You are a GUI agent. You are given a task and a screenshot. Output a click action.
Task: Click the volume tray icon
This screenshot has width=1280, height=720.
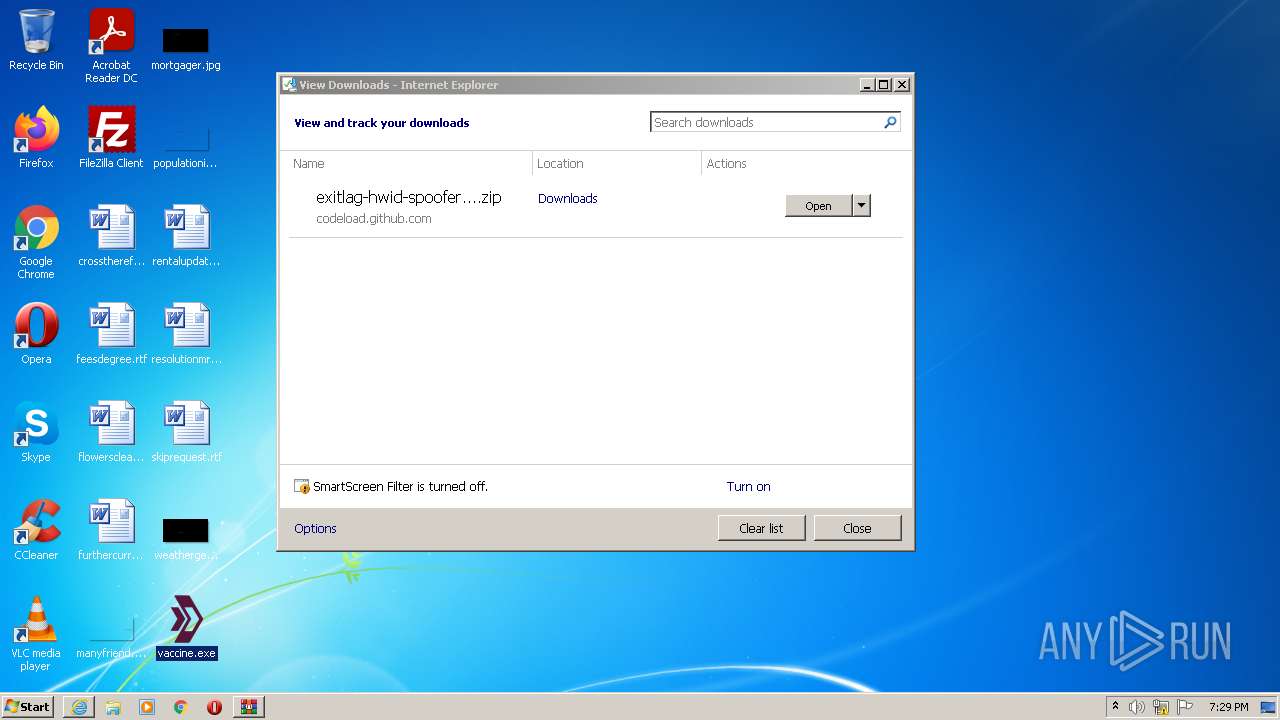(x=1137, y=707)
